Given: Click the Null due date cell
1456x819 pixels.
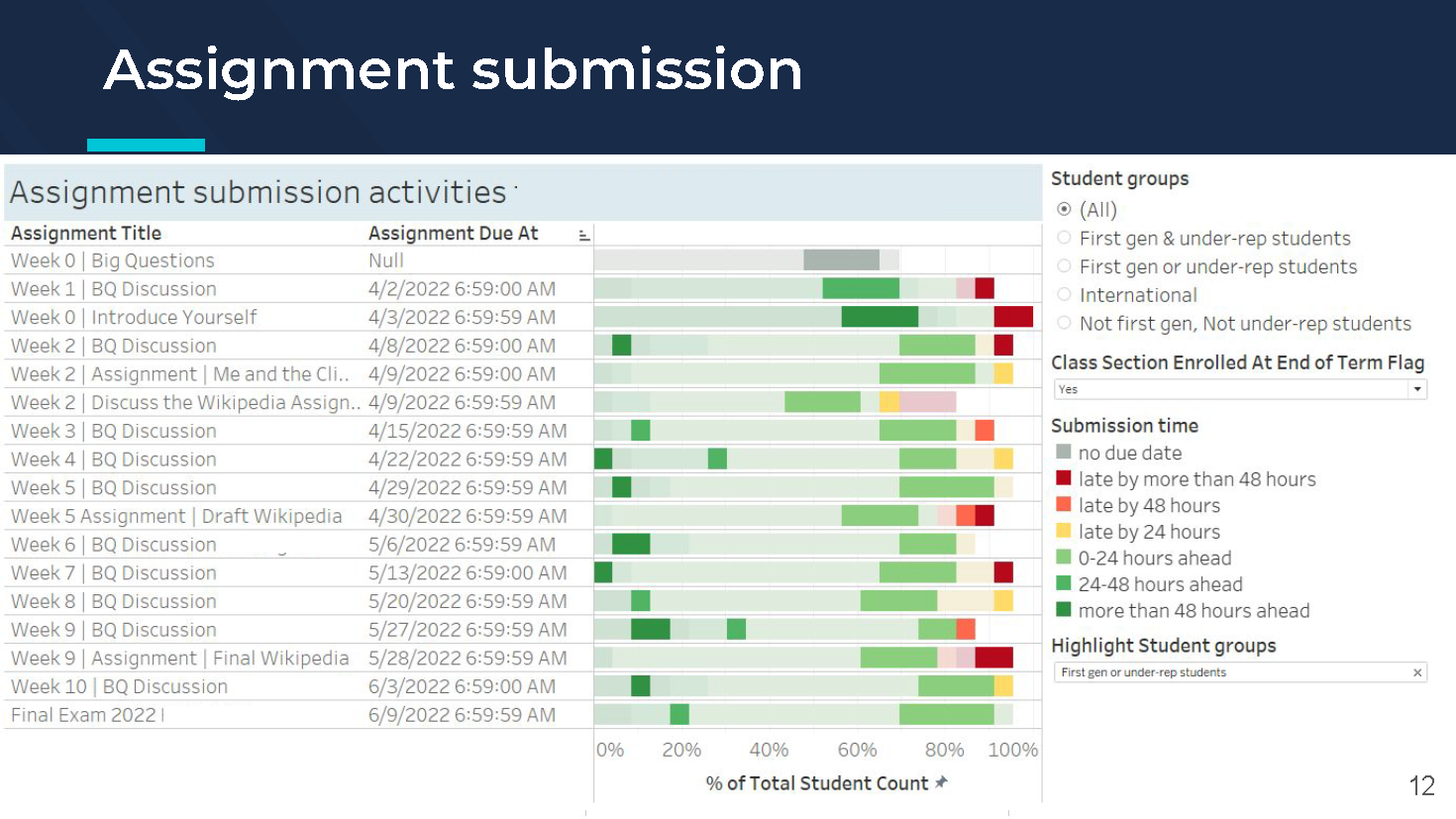Looking at the screenshot, I should (x=386, y=260).
